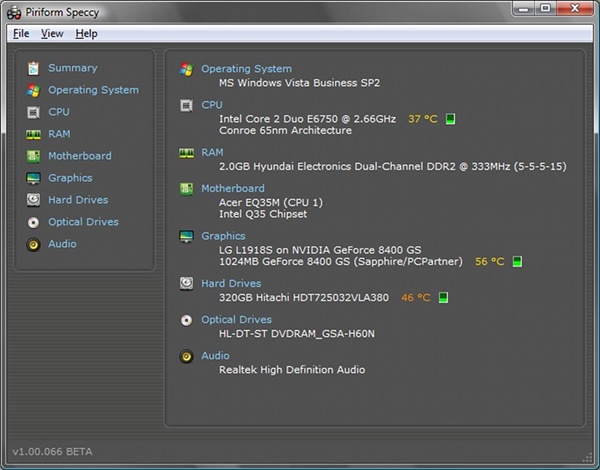Open the CPU heading link in summary
This screenshot has width=600, height=470.
(212, 105)
